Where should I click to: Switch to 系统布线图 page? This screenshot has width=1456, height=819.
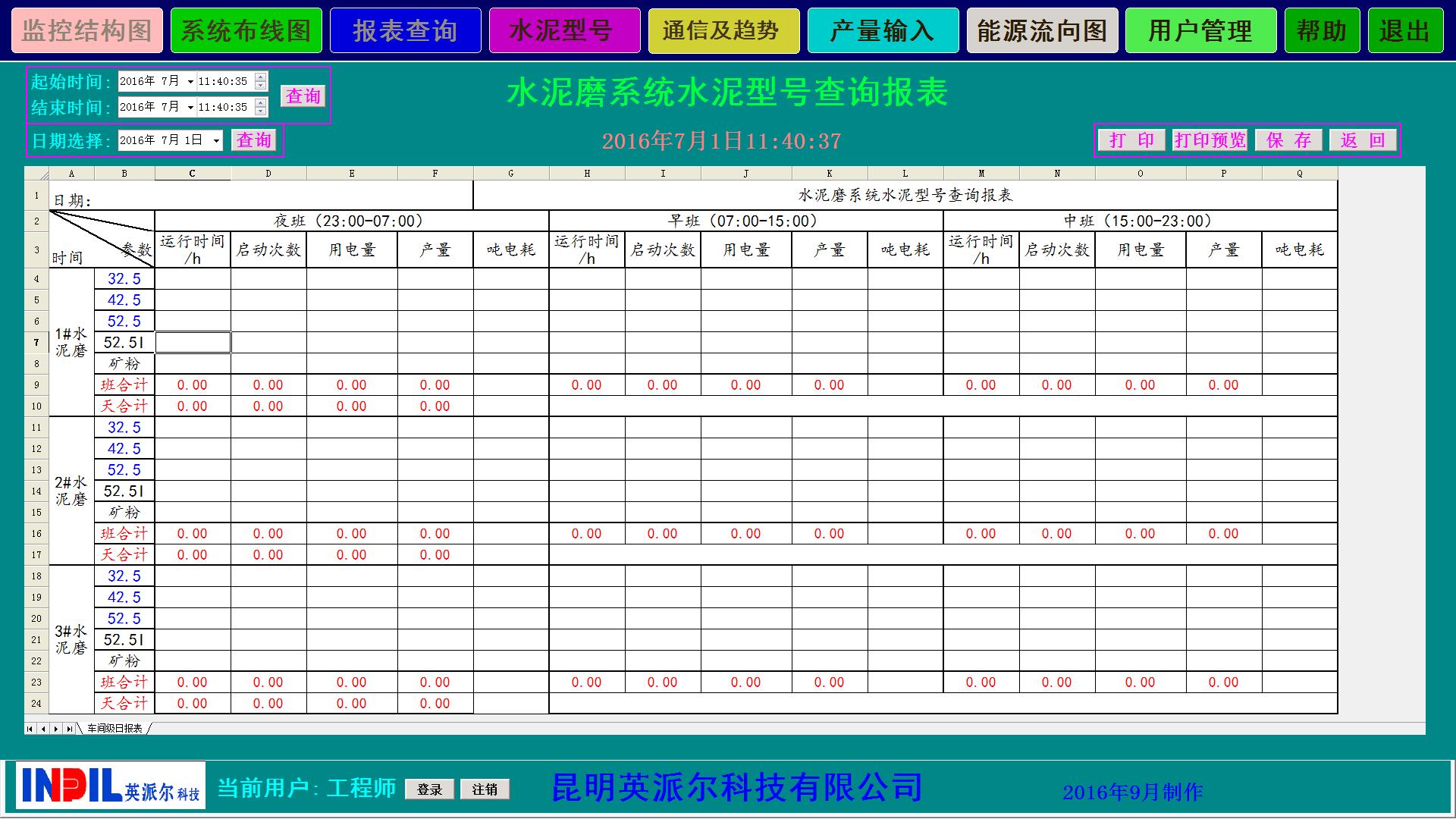[246, 31]
